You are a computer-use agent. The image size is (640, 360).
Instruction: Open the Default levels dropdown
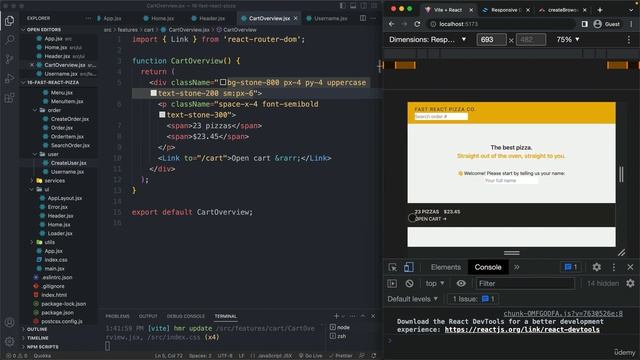(x=412, y=299)
